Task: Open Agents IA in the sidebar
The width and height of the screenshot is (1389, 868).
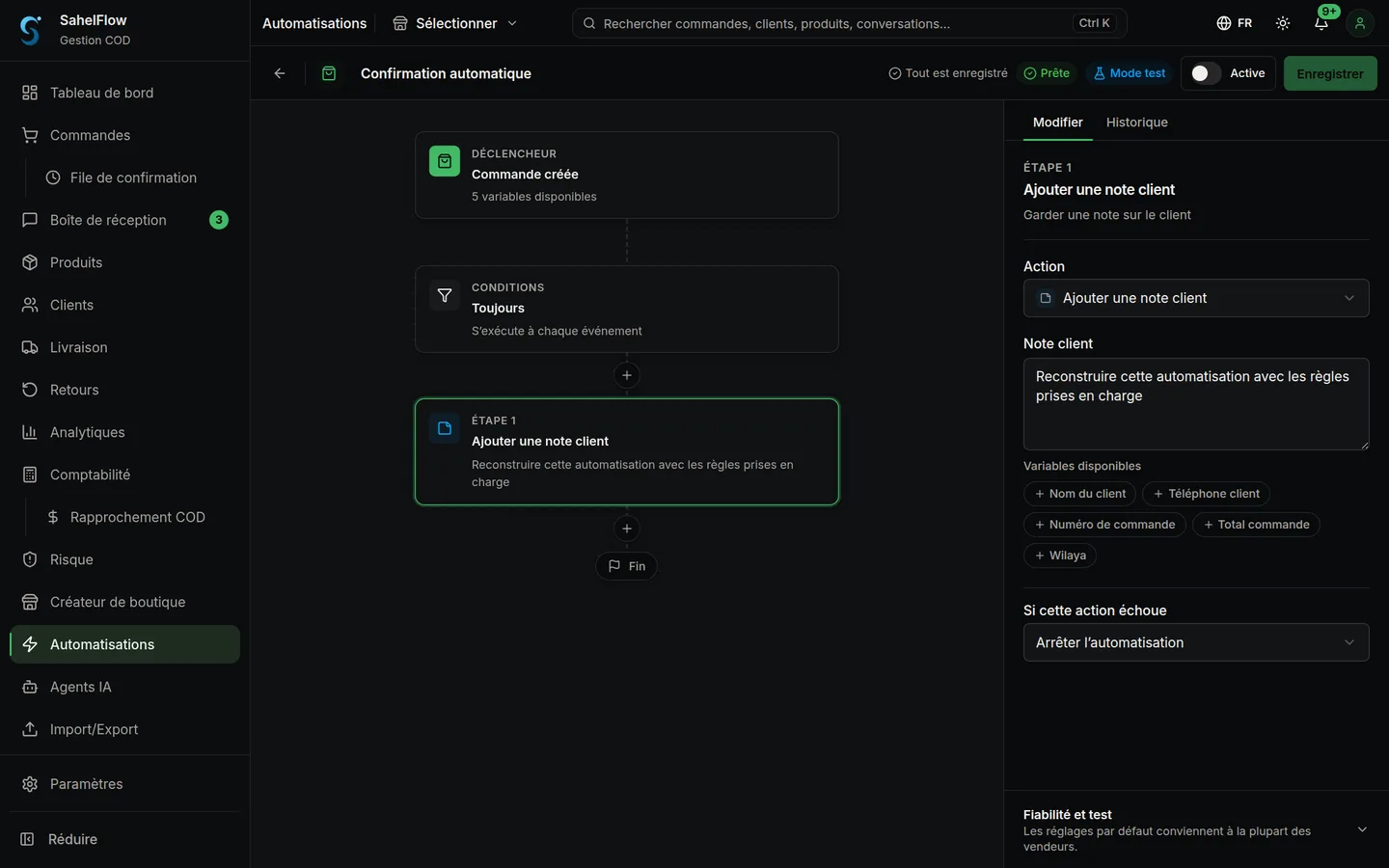Action: [125, 687]
